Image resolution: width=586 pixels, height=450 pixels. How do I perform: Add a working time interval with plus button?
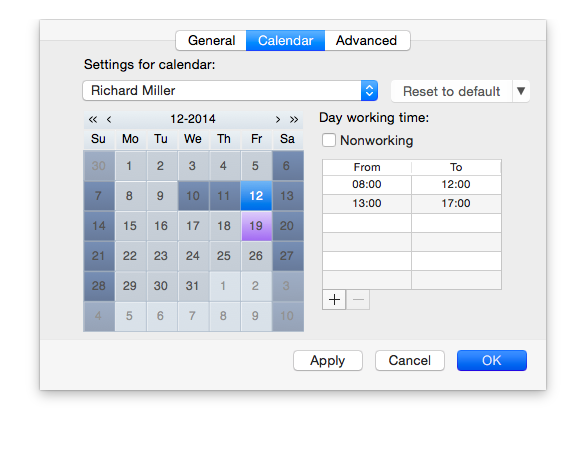point(334,300)
